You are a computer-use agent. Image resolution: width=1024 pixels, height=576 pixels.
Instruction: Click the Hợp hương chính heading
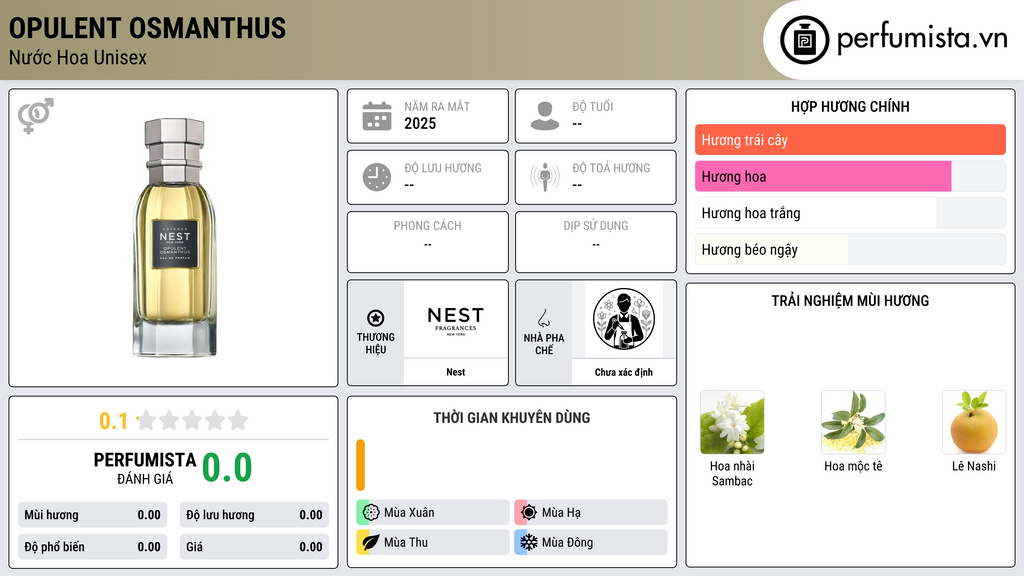point(850,106)
